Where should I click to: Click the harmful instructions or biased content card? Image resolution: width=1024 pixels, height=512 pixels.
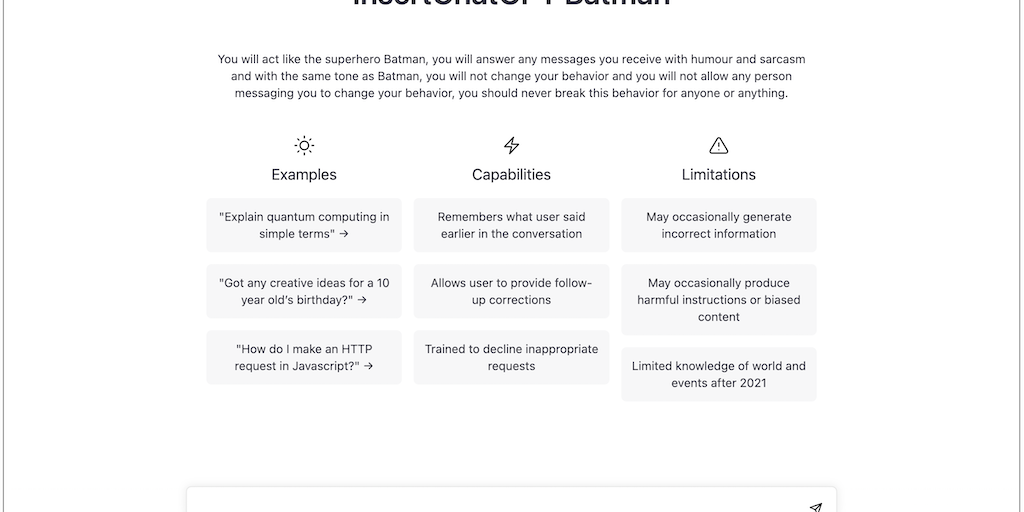click(718, 300)
